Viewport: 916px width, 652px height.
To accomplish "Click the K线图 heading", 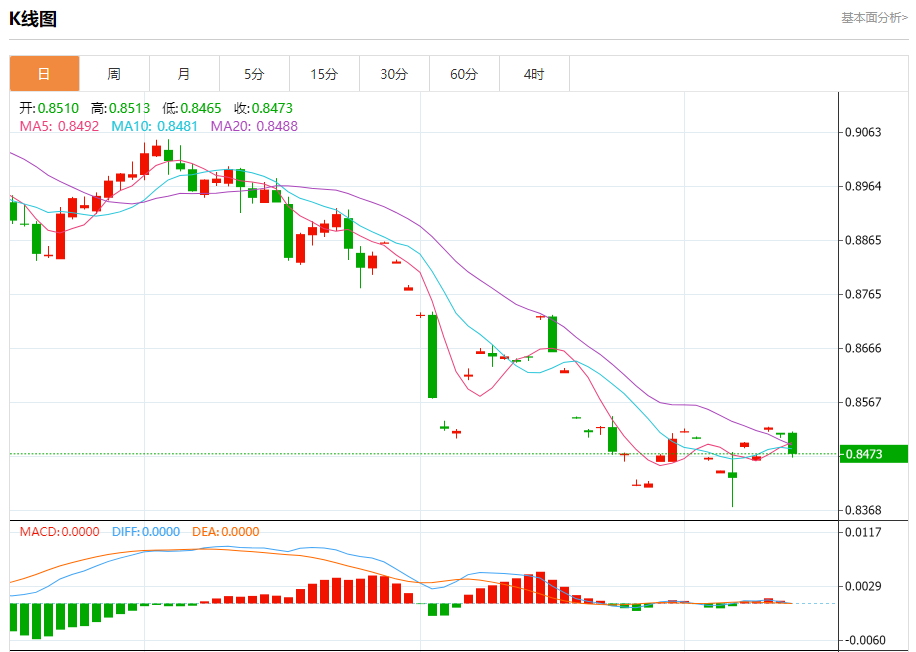I will (x=33, y=19).
